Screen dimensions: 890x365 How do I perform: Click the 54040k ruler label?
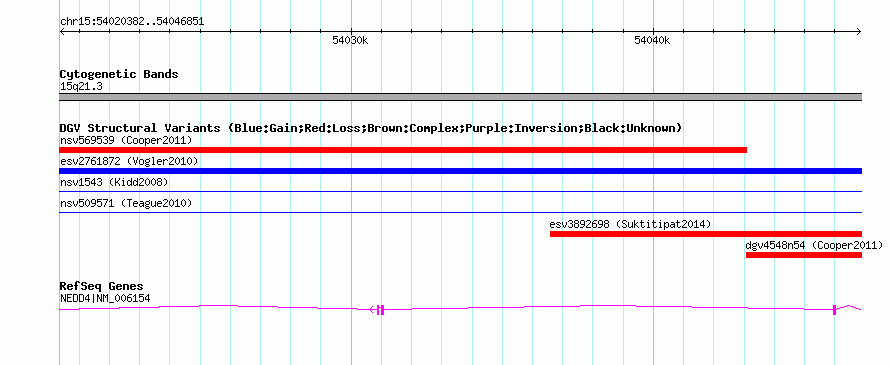(x=652, y=40)
